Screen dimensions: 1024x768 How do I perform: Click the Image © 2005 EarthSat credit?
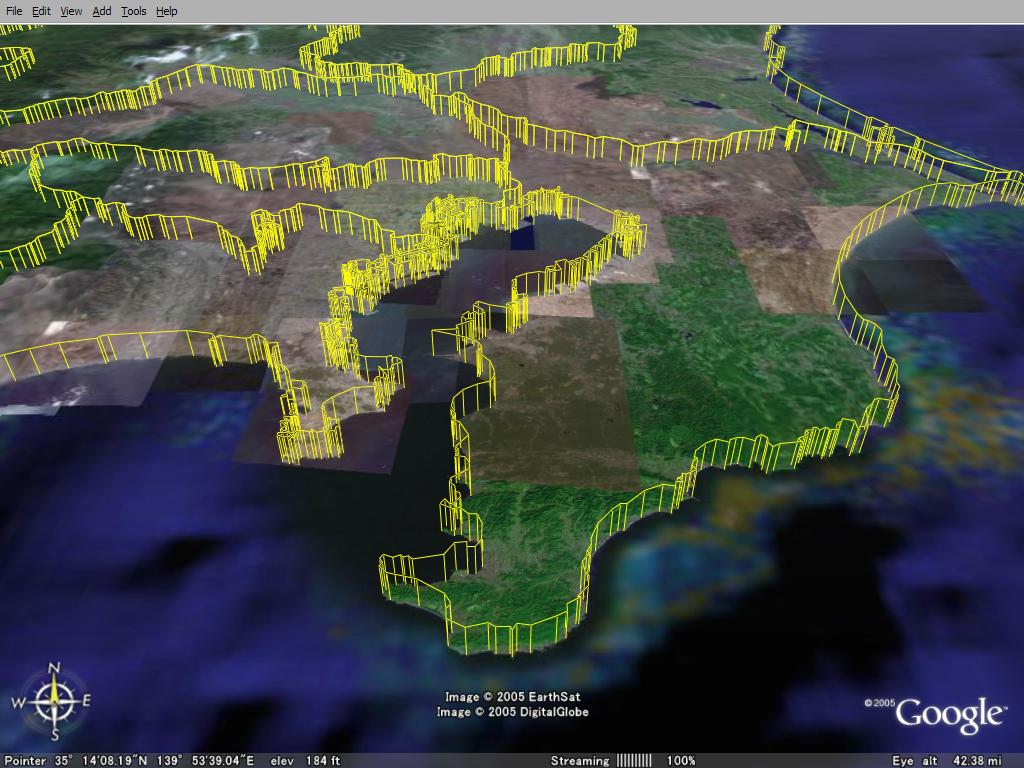(x=513, y=697)
